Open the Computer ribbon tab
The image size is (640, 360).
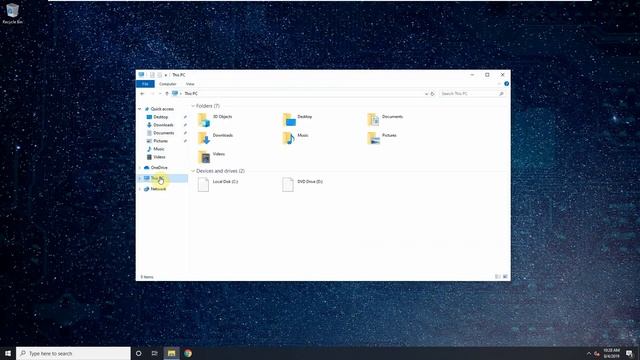click(x=167, y=84)
